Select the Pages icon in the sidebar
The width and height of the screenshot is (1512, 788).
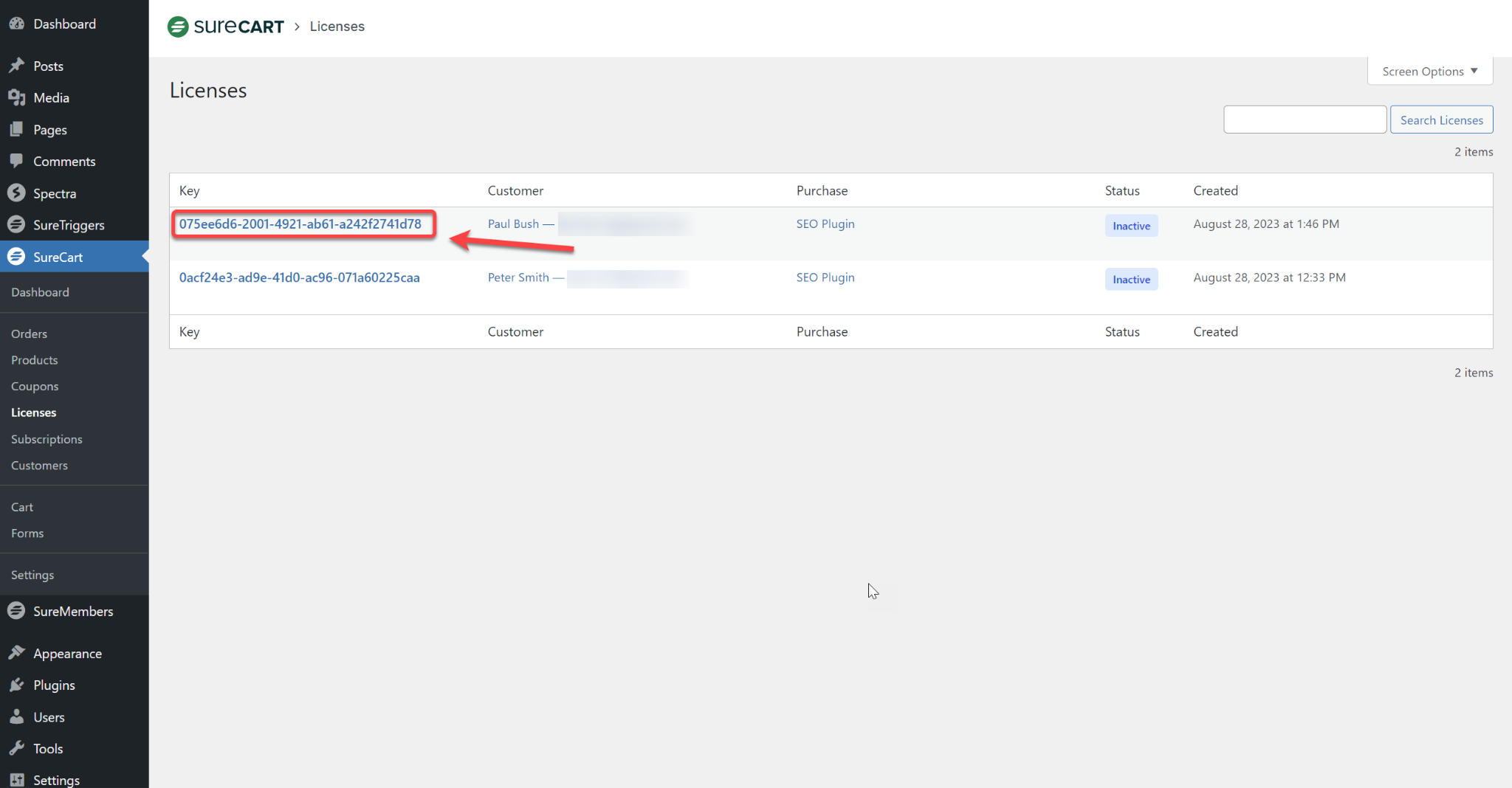(17, 129)
